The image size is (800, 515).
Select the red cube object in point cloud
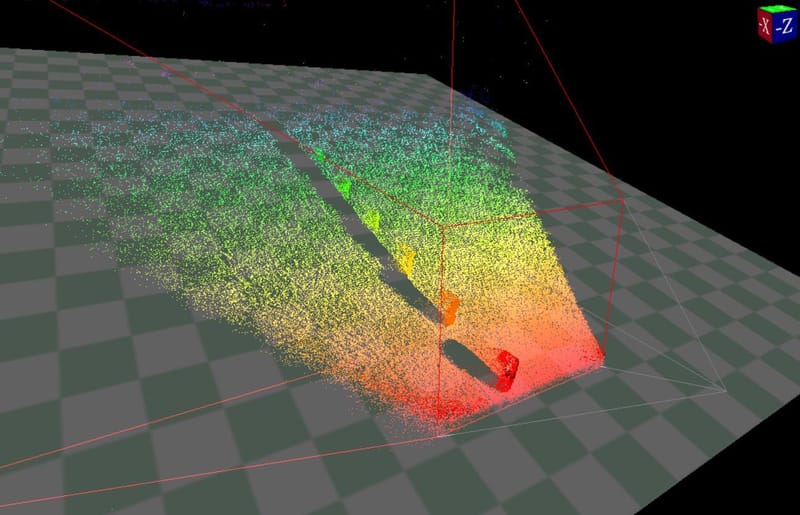coord(507,370)
